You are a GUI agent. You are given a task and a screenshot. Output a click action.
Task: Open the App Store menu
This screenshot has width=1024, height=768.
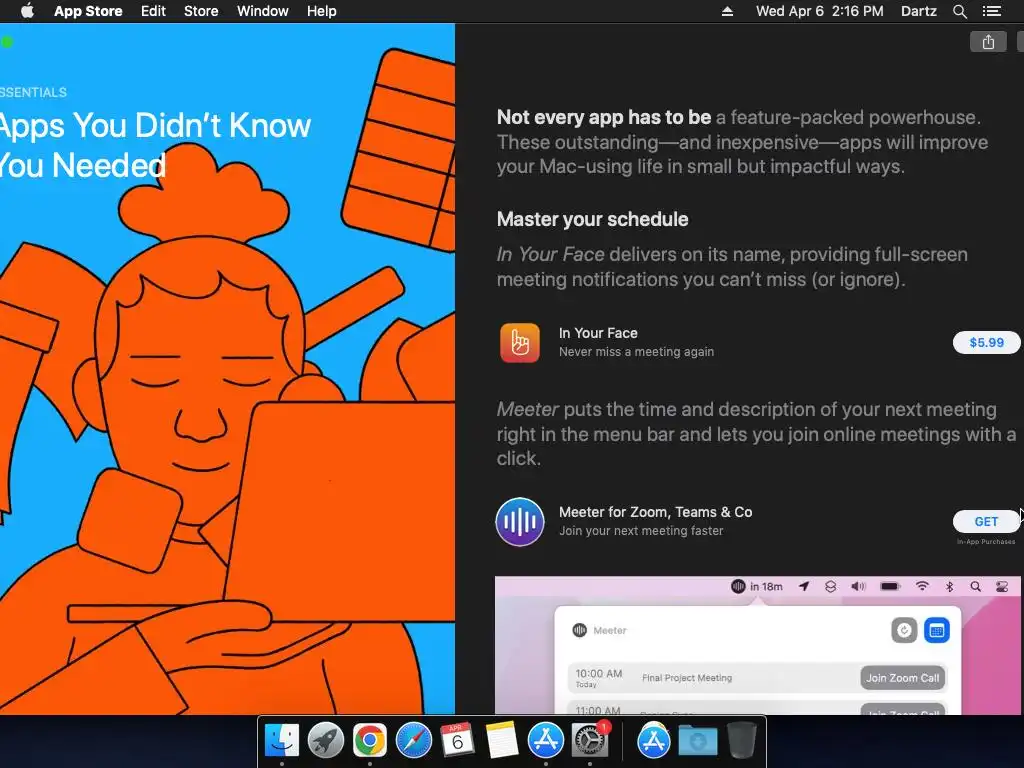point(88,11)
